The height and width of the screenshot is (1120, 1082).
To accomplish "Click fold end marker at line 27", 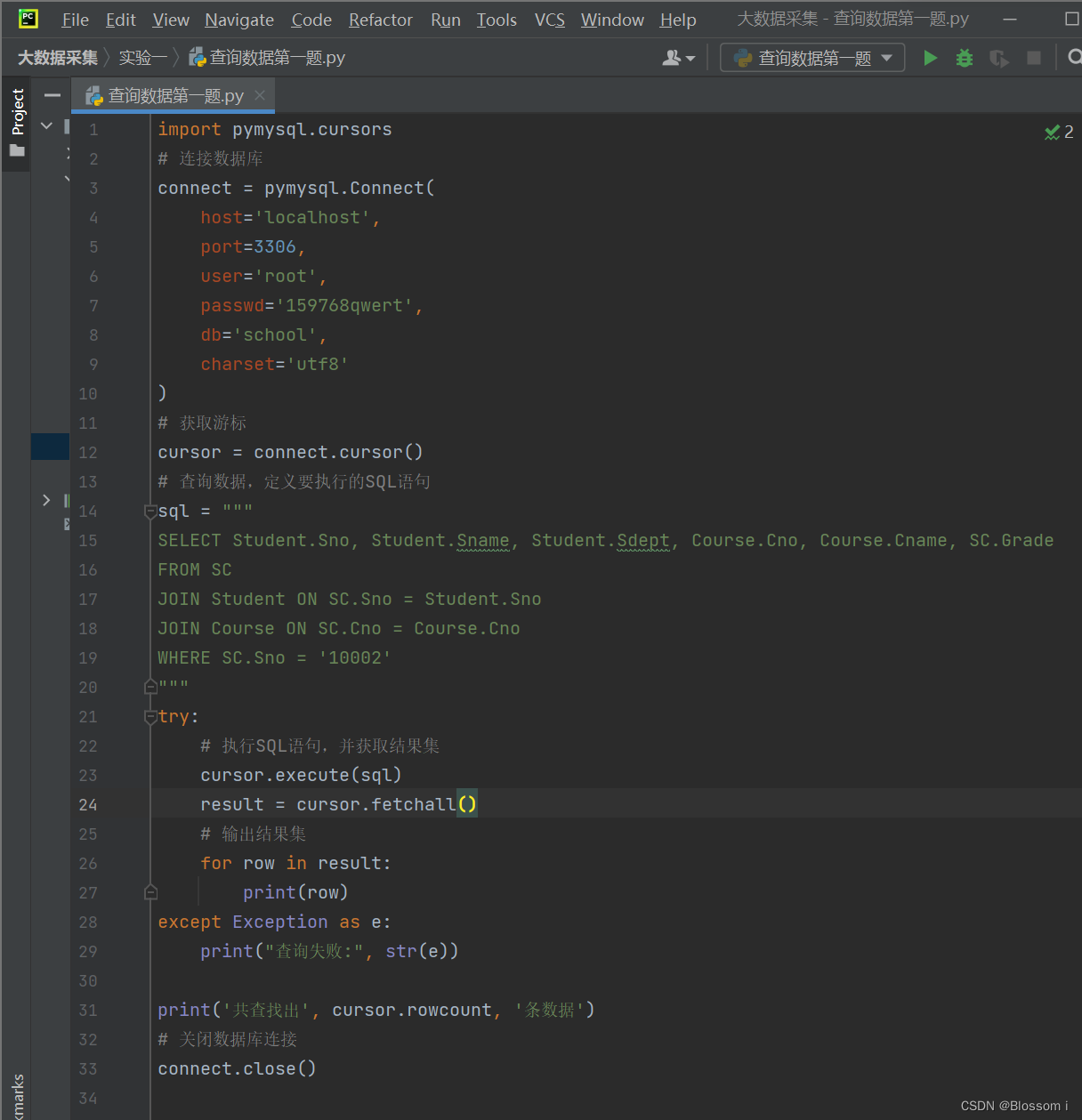I will pyautogui.click(x=150, y=892).
